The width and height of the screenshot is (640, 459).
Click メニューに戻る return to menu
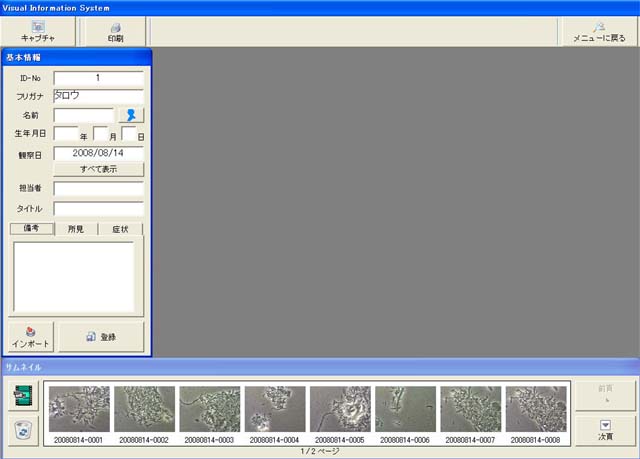598,30
